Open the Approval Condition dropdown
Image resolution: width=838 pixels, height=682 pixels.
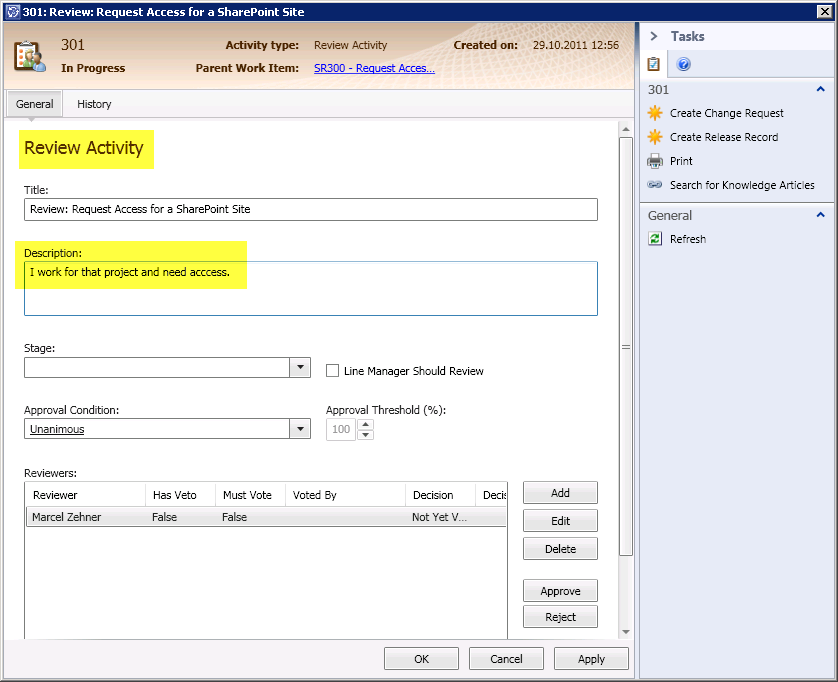[x=300, y=429]
